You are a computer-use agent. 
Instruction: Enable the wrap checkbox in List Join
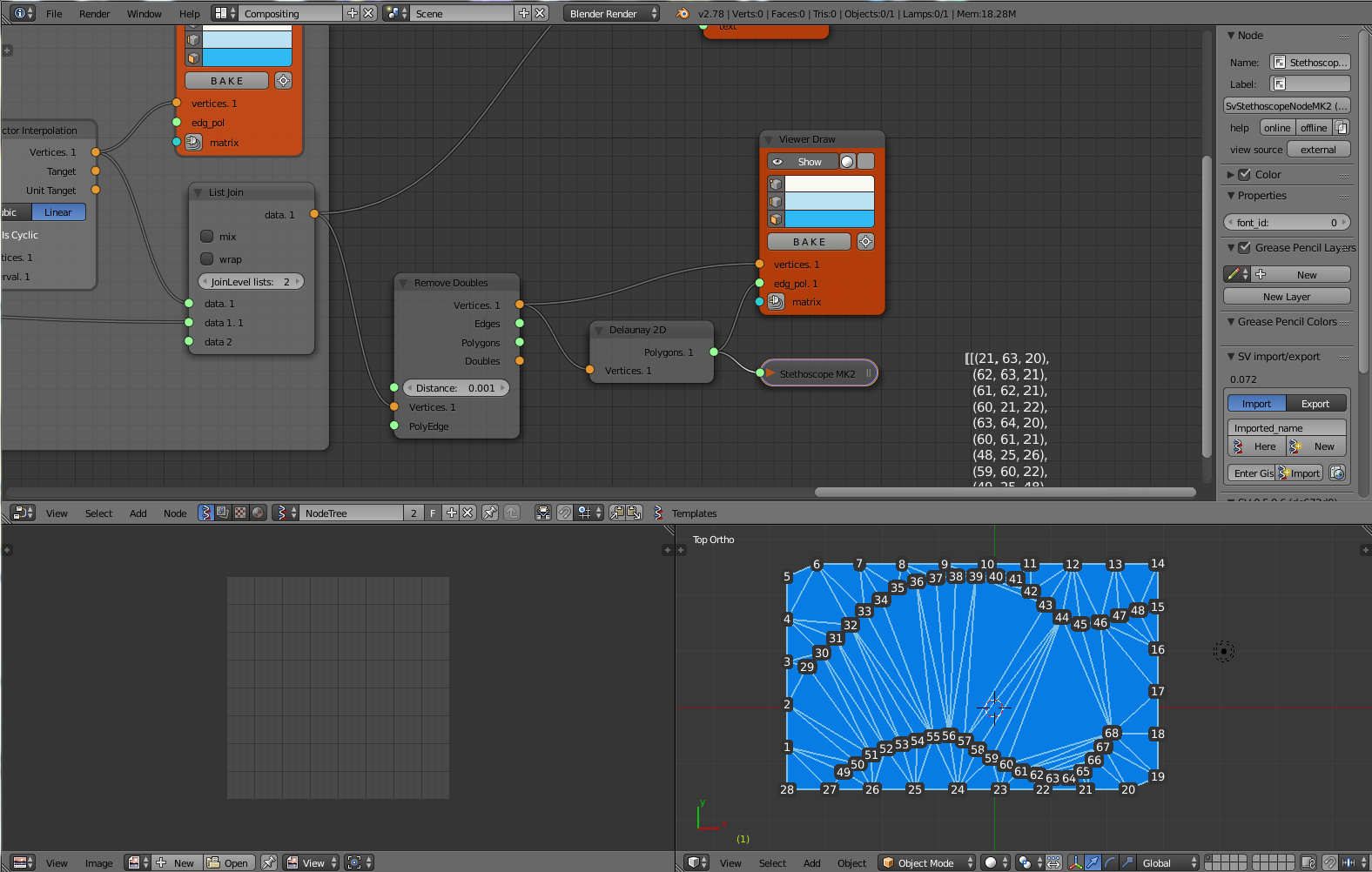[207, 258]
